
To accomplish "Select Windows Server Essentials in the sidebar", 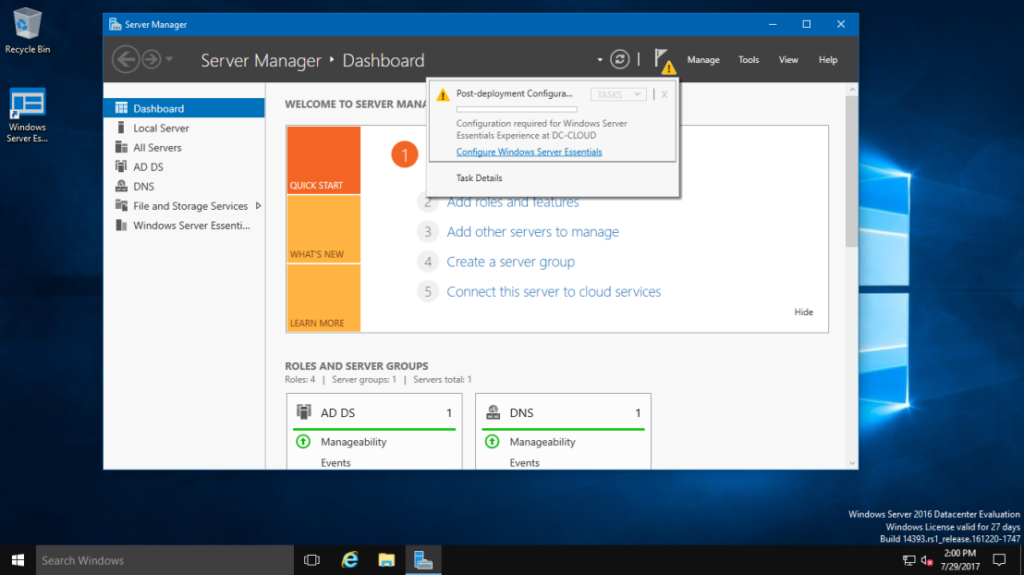I will [184, 225].
